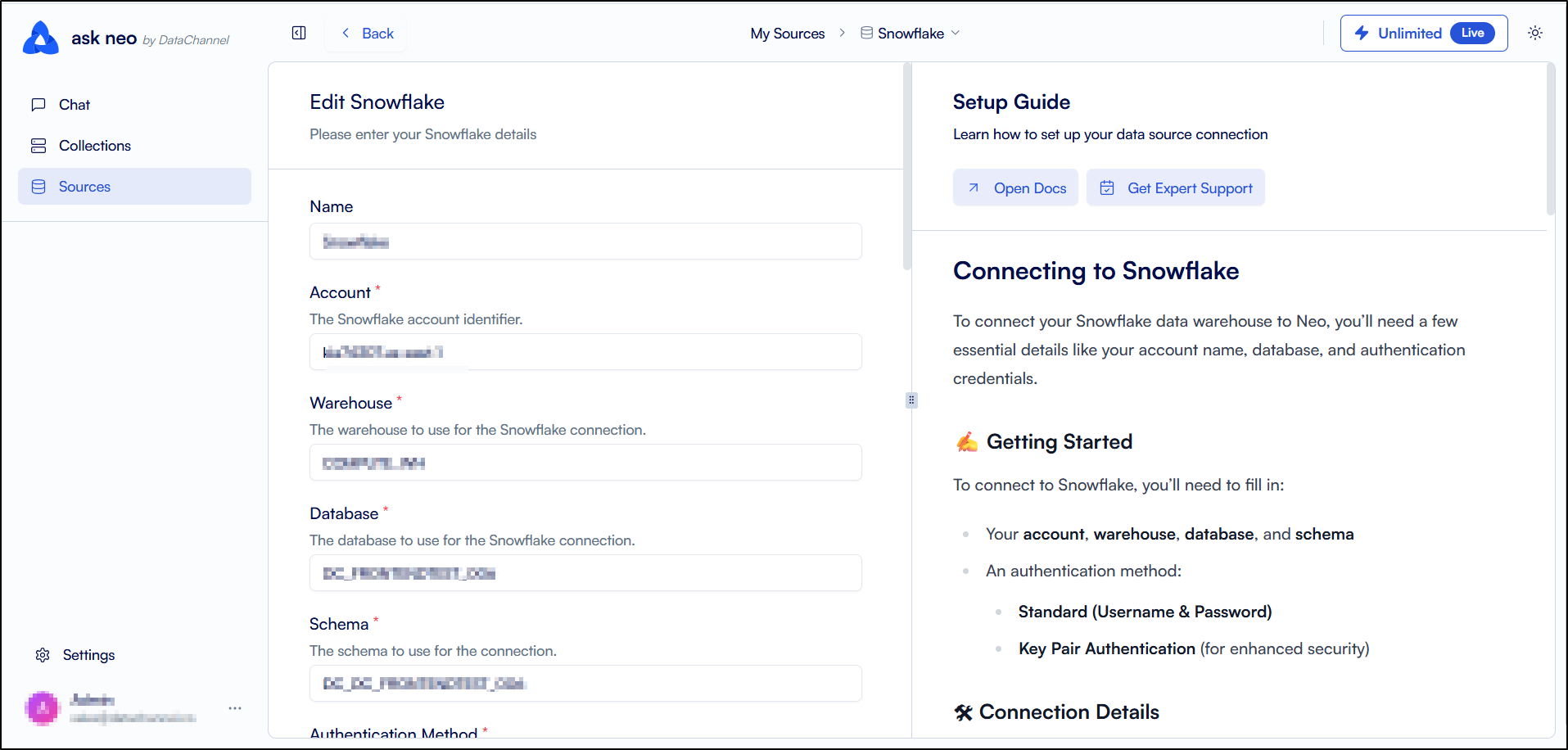The height and width of the screenshot is (750, 1568).
Task: Click the Schema input field
Action: tap(585, 684)
